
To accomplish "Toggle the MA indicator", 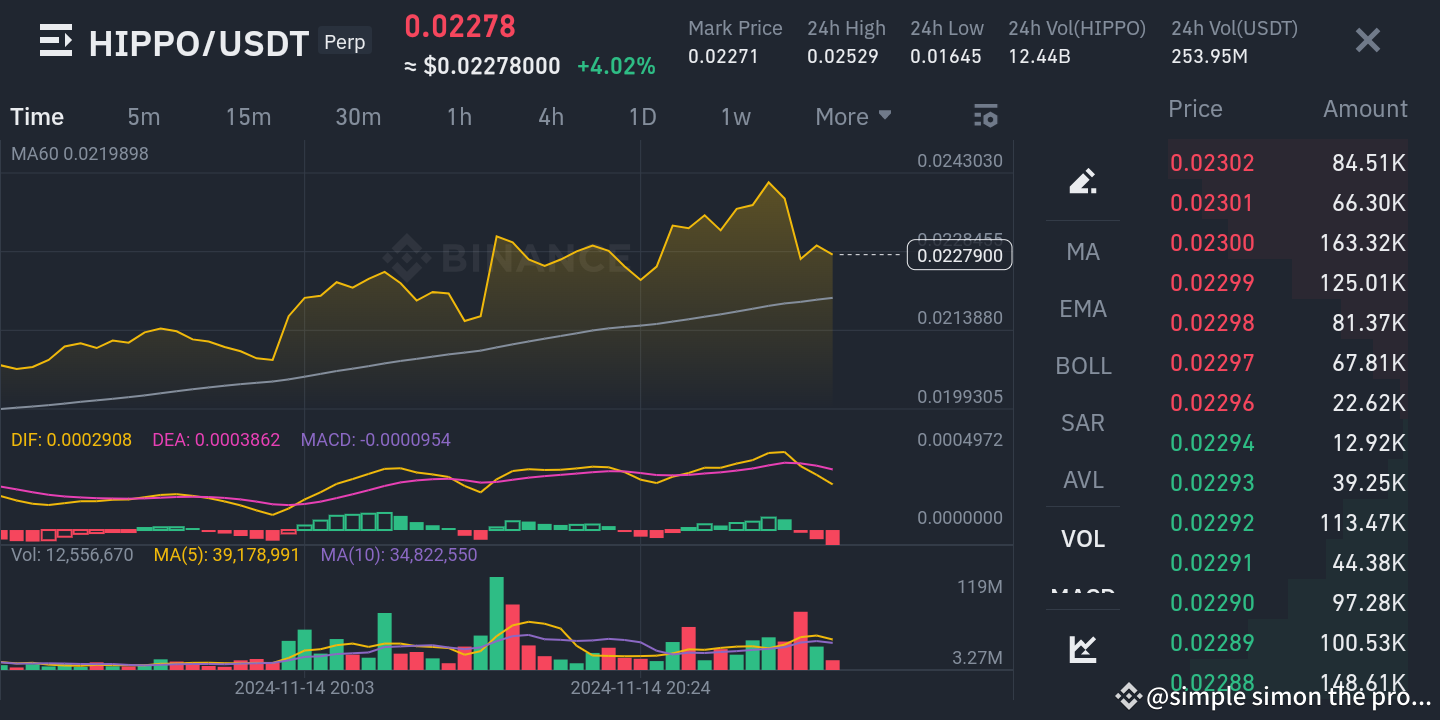I will click(x=1083, y=251).
